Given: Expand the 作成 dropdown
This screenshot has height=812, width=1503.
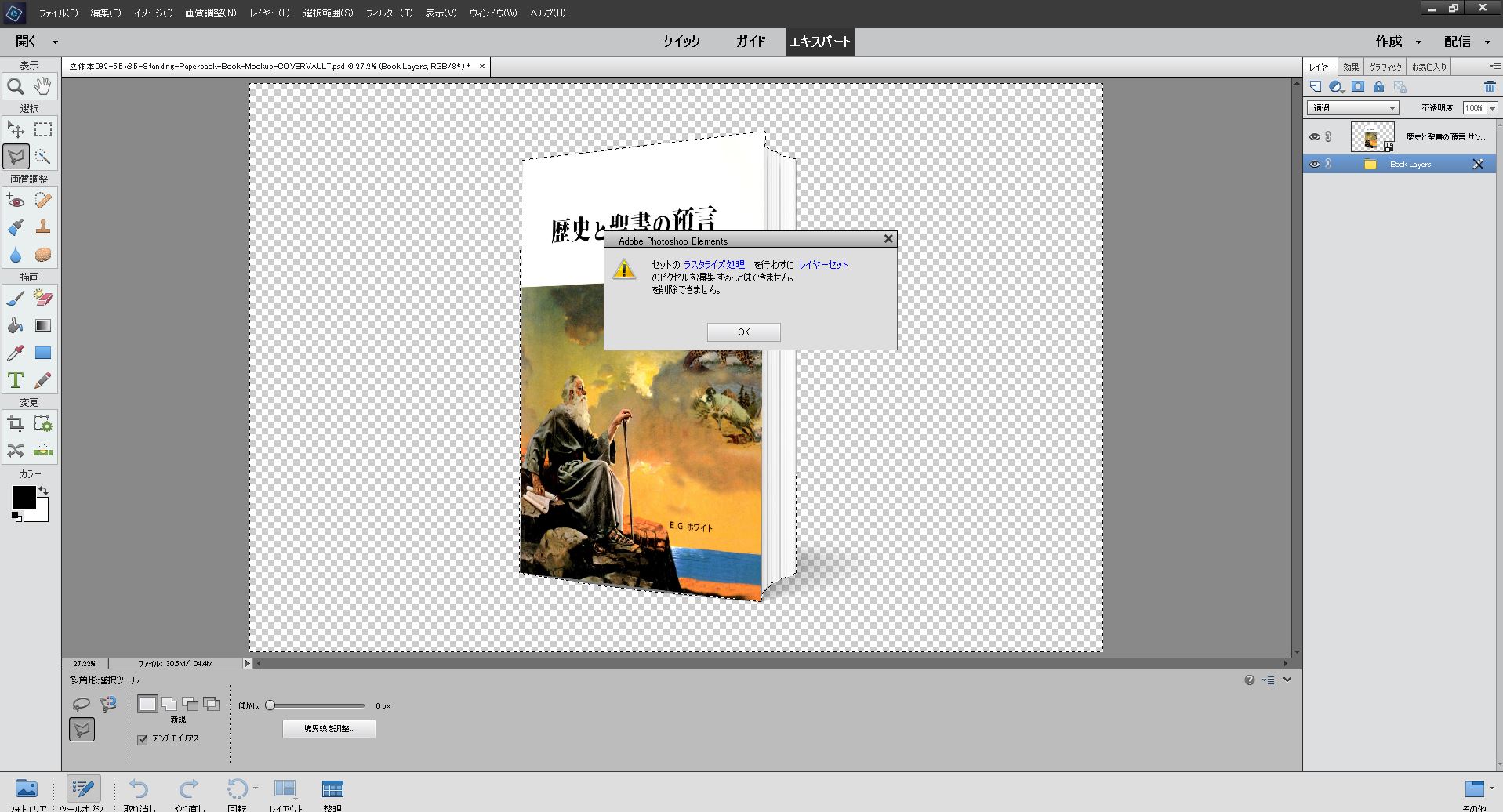Looking at the screenshot, I should click(1418, 42).
